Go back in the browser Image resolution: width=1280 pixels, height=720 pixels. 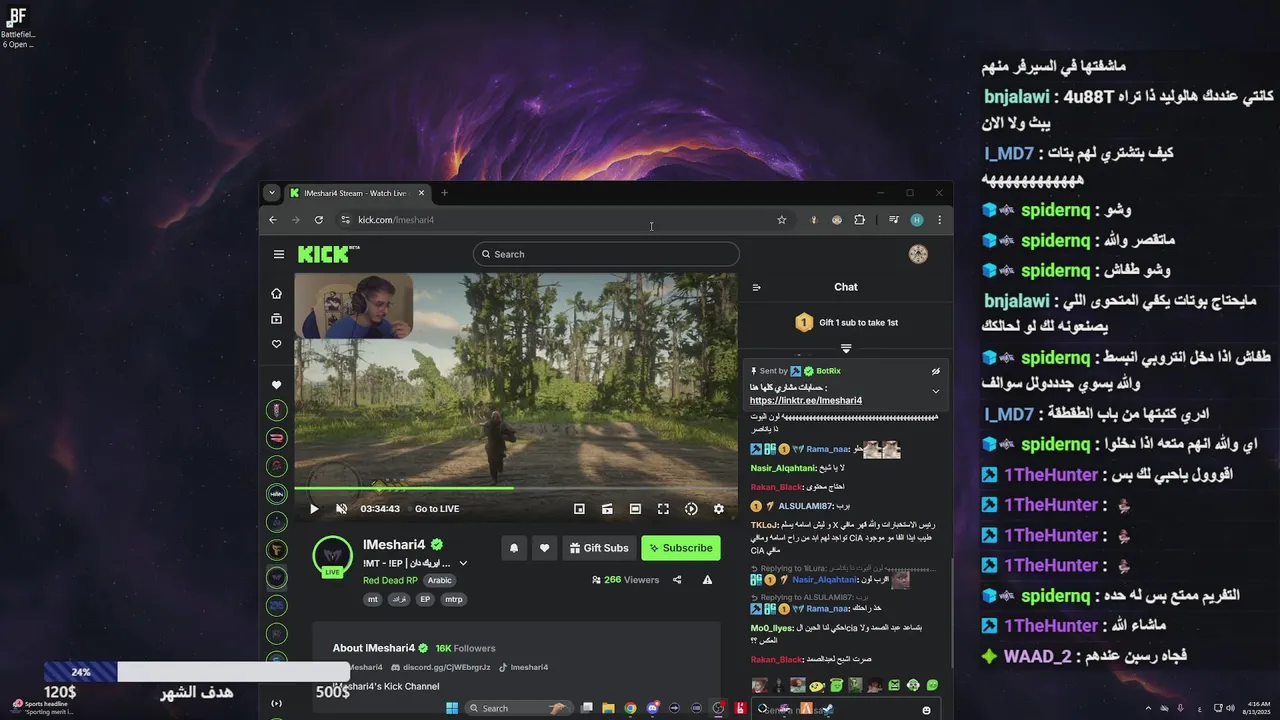pos(273,220)
